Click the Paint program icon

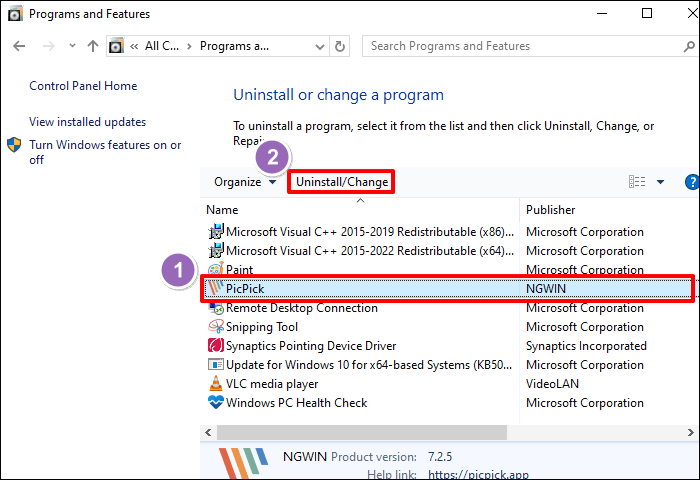coord(215,270)
